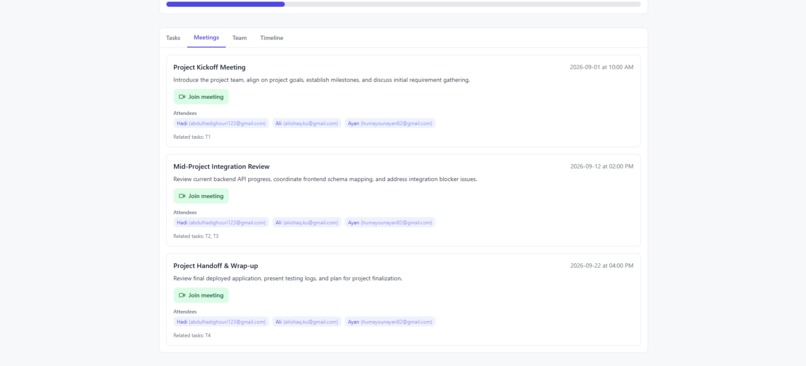Choose Hadi attendee chip in Project Handoff & Wrap-up
Image resolution: width=806 pixels, height=366 pixels.
221,322
